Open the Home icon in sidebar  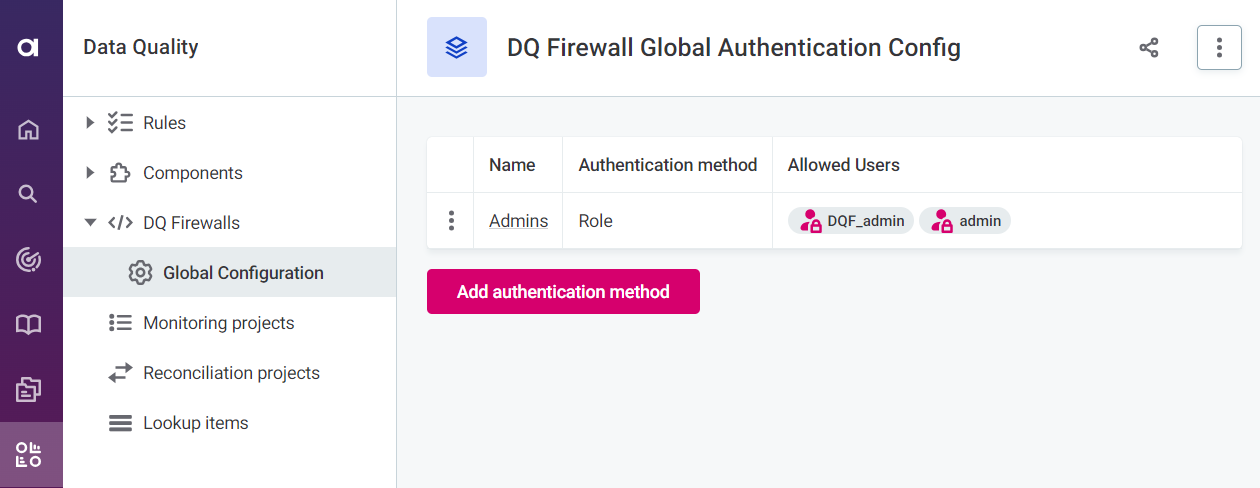(29, 129)
